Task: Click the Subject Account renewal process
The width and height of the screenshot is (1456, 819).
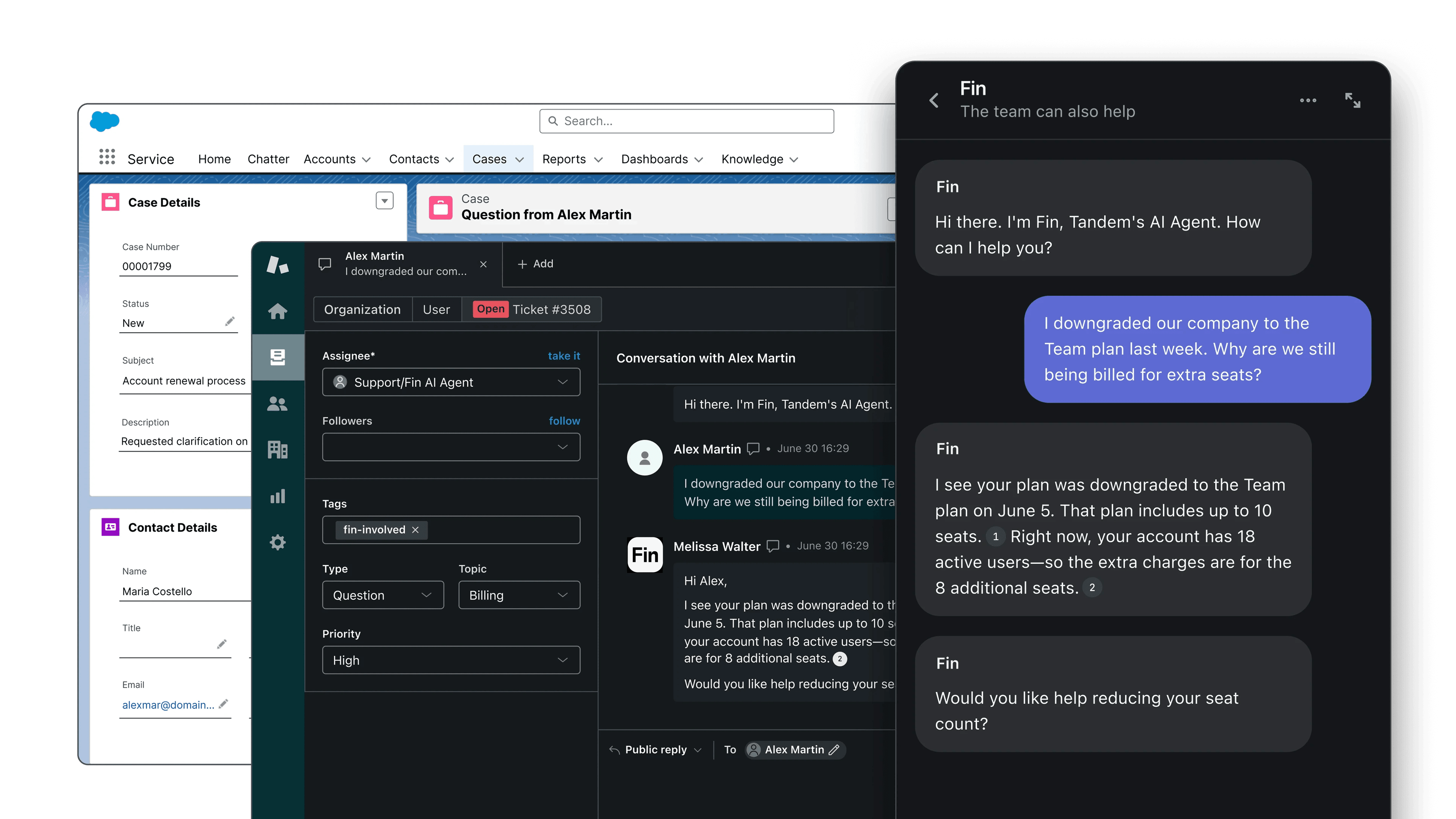Action: pyautogui.click(x=184, y=381)
